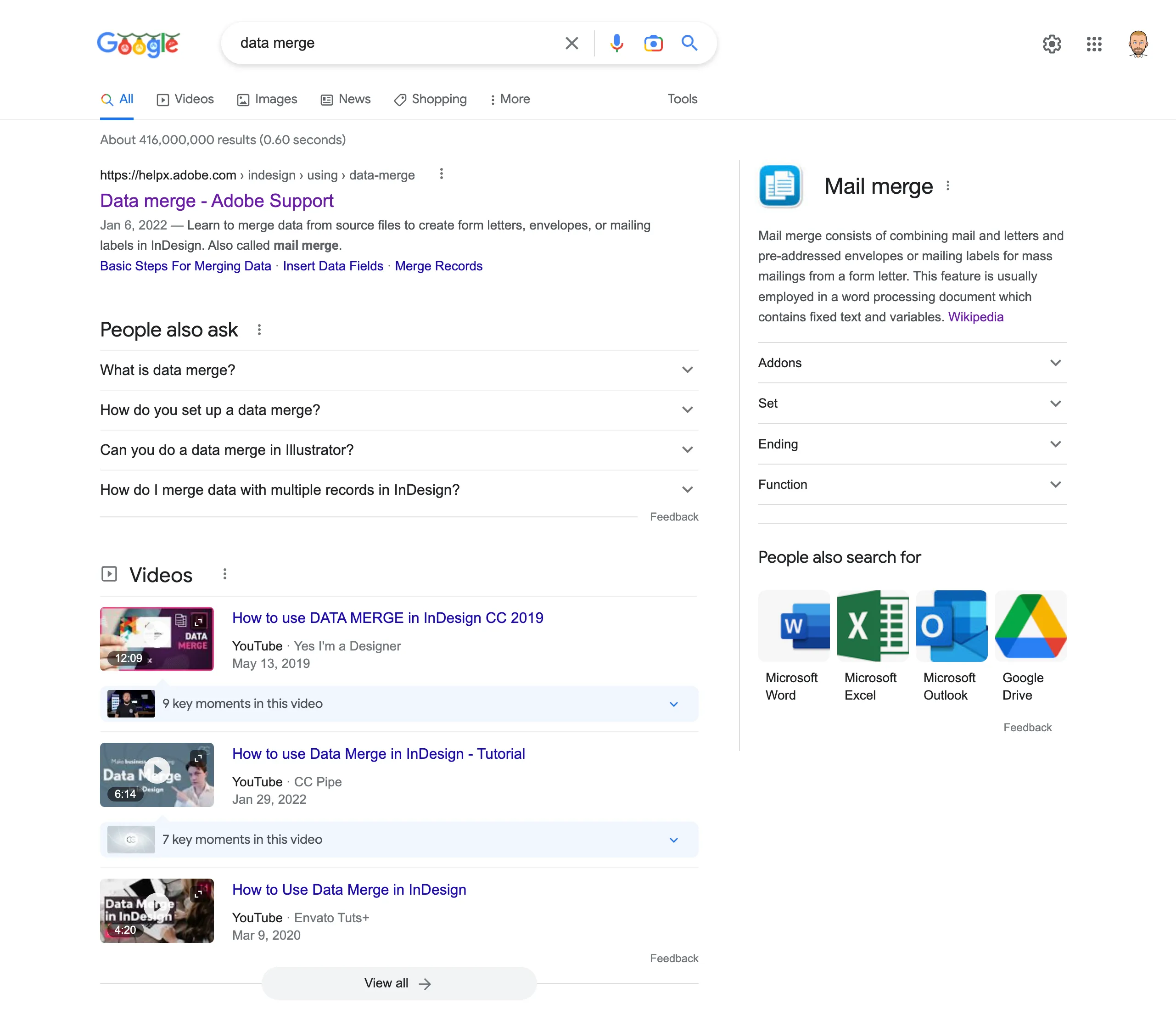Open the Google apps grid
Image resolution: width=1176 pixels, height=1009 pixels.
[x=1094, y=44]
